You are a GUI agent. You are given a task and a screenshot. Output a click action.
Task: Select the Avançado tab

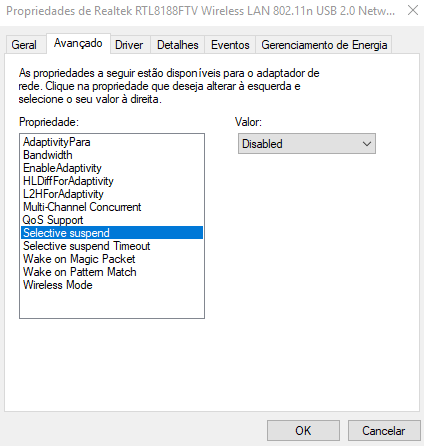click(78, 43)
